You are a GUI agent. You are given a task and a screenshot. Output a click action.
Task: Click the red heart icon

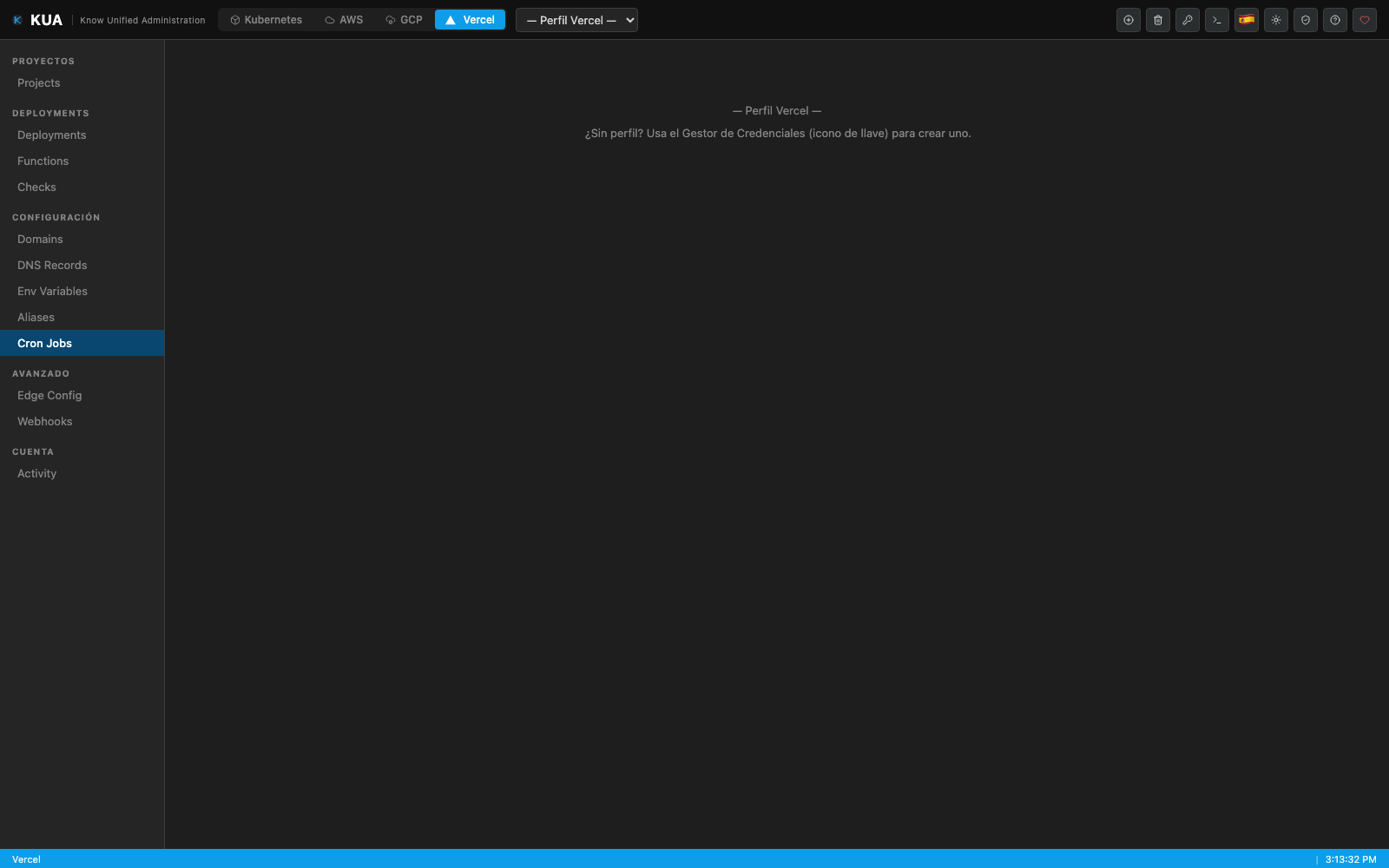click(x=1365, y=20)
